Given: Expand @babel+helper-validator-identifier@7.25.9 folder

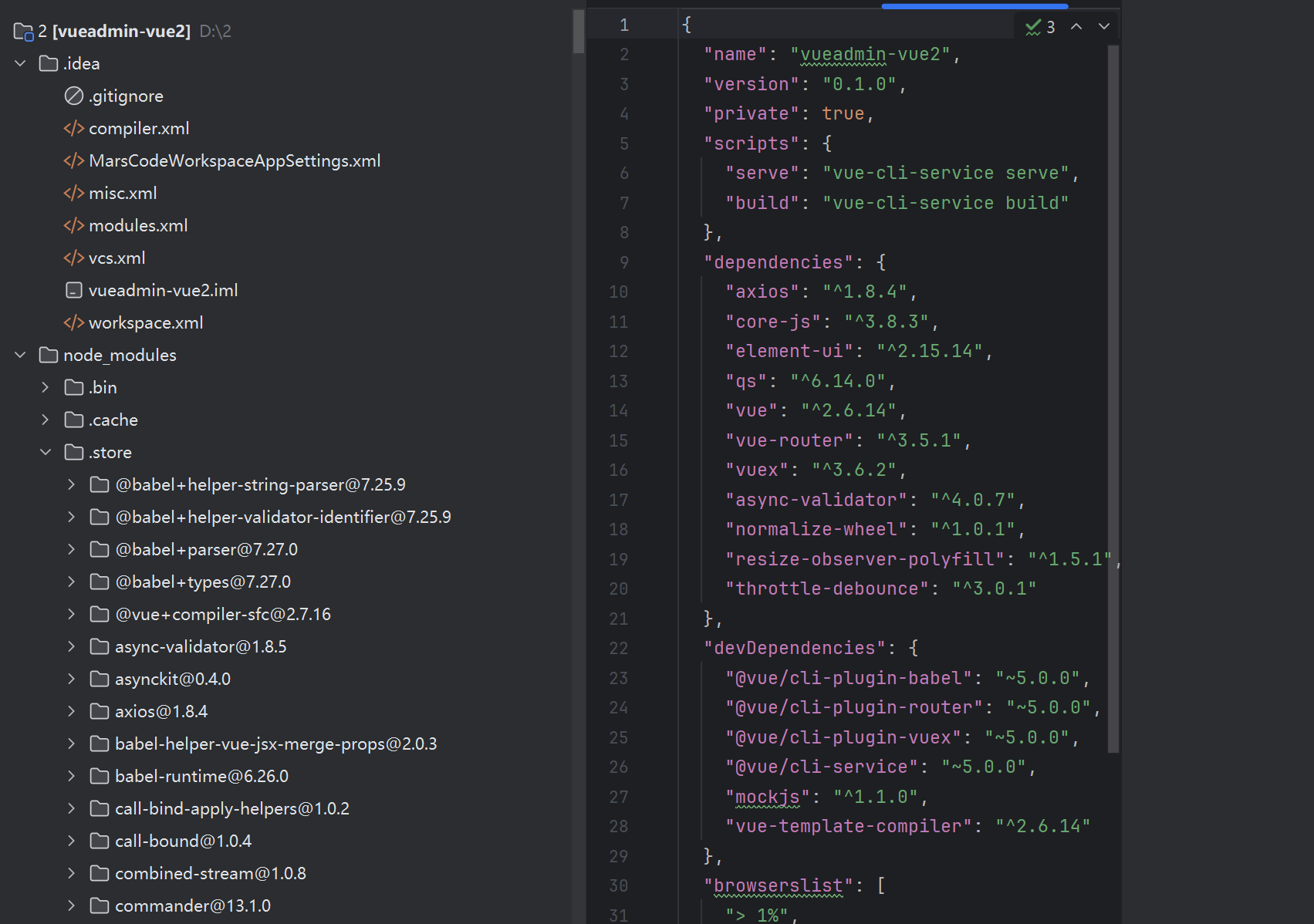Looking at the screenshot, I should tap(72, 517).
